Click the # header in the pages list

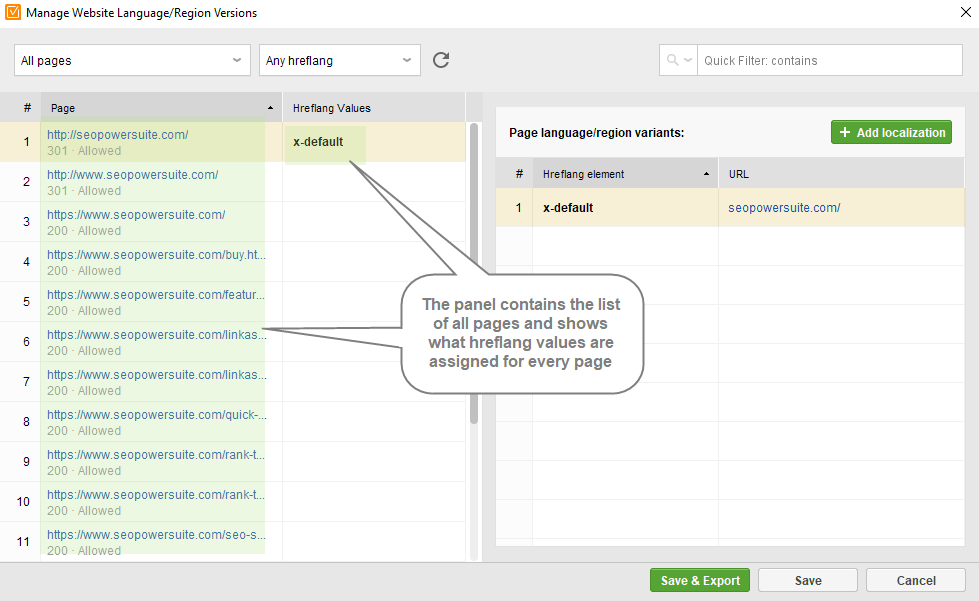click(27, 108)
